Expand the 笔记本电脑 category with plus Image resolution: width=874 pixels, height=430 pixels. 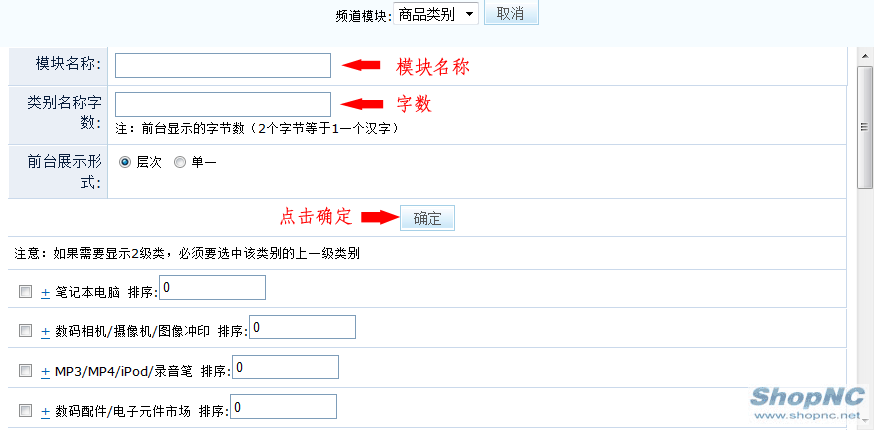pyautogui.click(x=46, y=293)
